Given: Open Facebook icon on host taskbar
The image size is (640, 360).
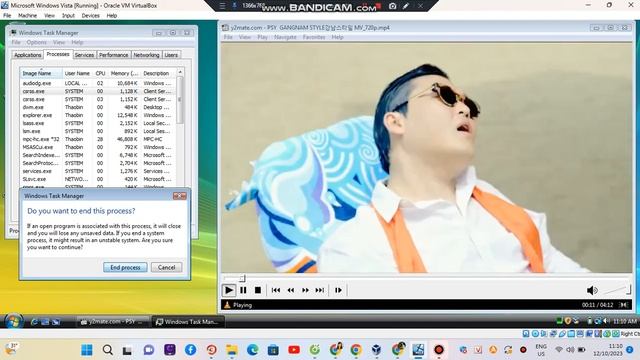Looking at the screenshot, I should [191, 350].
